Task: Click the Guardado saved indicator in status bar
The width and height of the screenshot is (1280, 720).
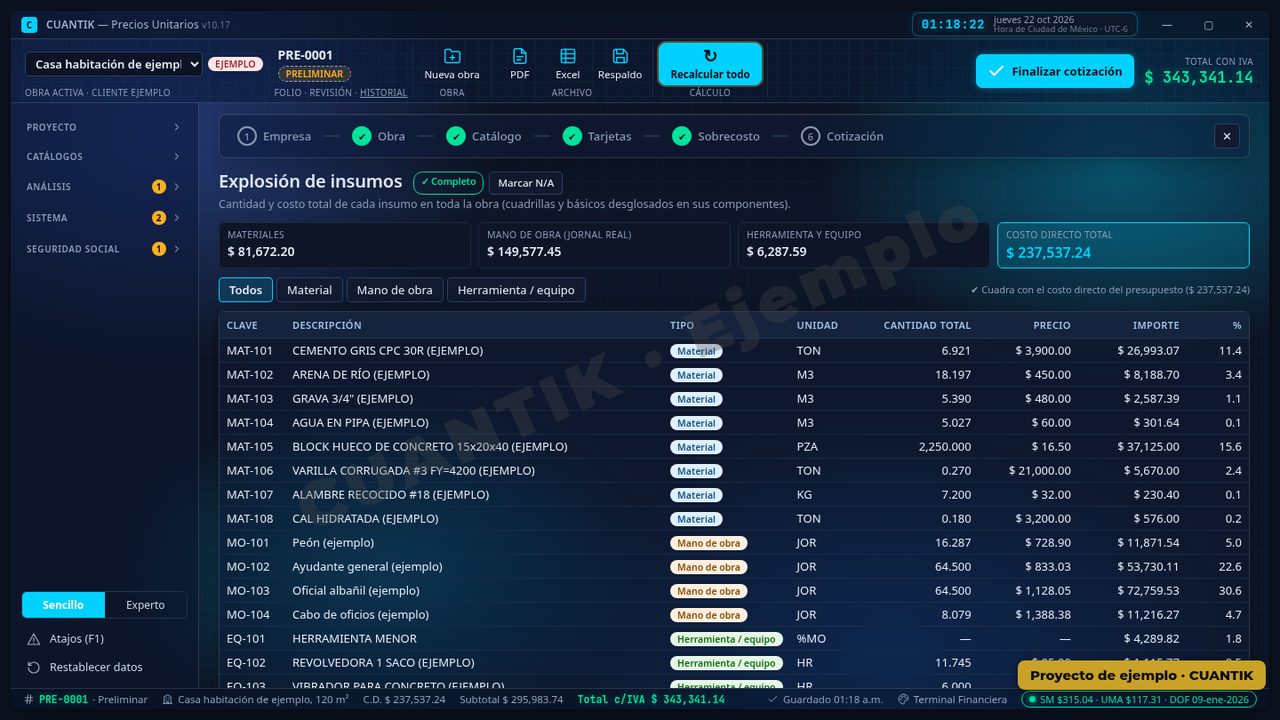Action: click(825, 700)
